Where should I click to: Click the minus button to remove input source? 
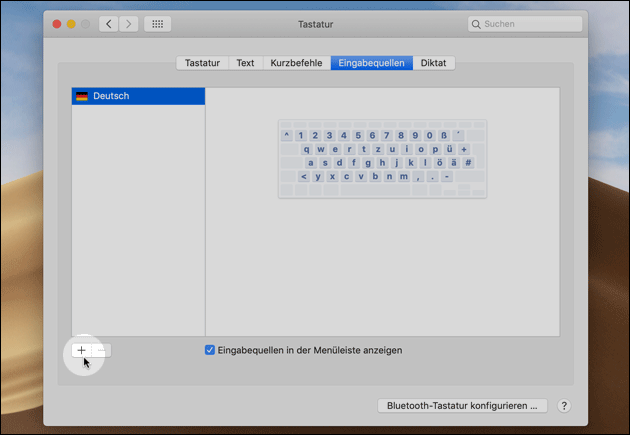pyautogui.click(x=102, y=350)
